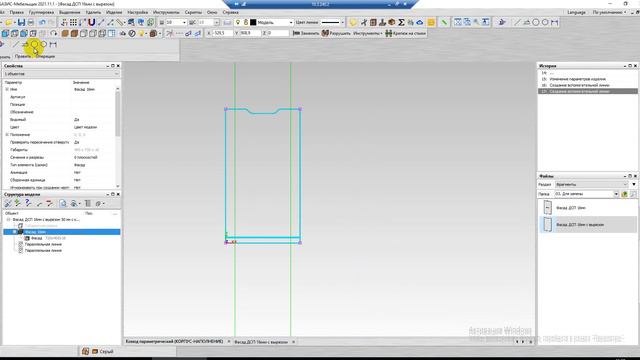Screen dimensions: 640x360
Task: Click the zoom-to-fit icon in top toolbar
Action: pos(458,22)
